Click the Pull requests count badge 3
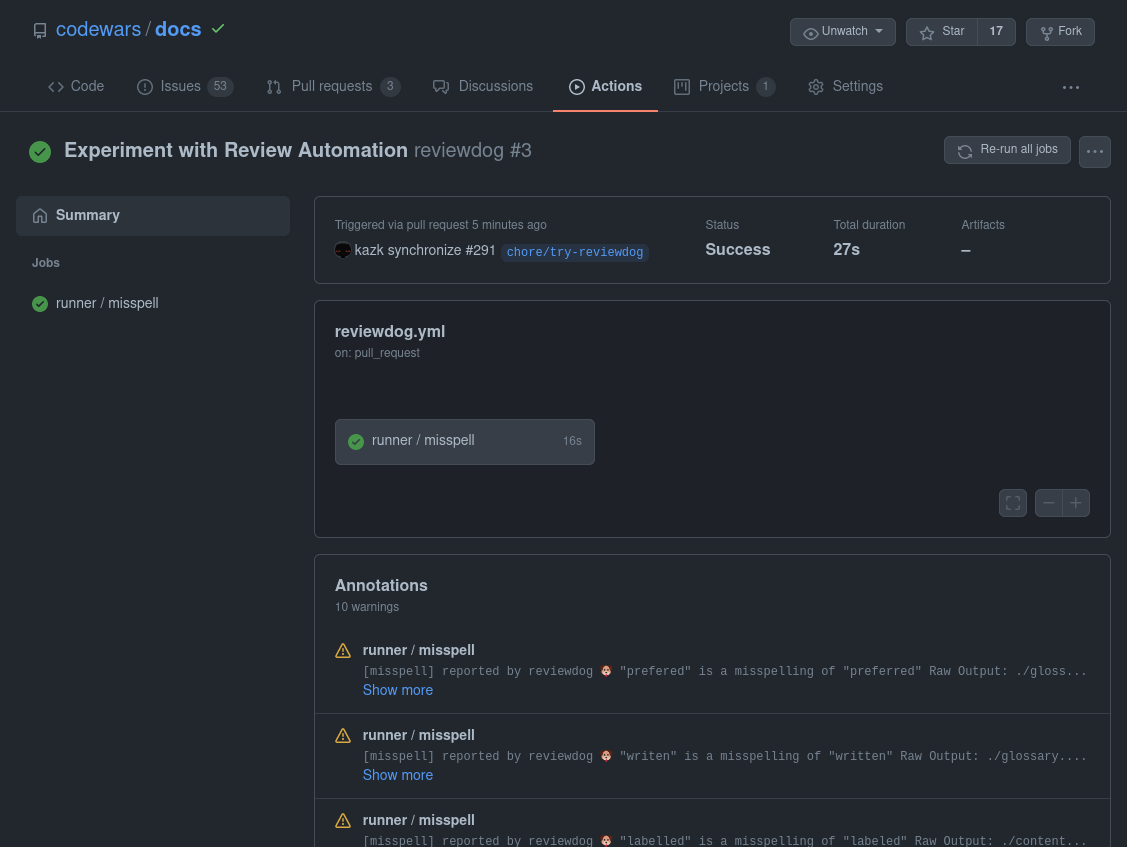Image resolution: width=1127 pixels, height=847 pixels. [x=390, y=86]
